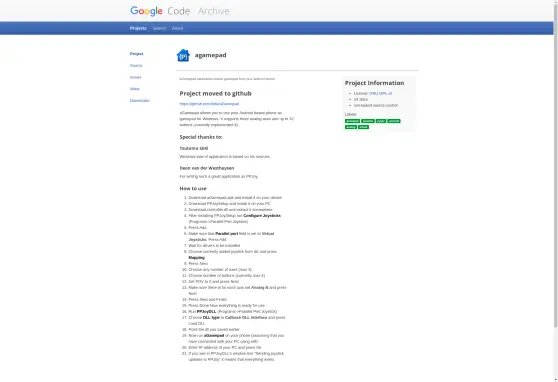Click the green virtual label
Image resolution: width=558 pixels, height=382 pixels.
[363, 127]
